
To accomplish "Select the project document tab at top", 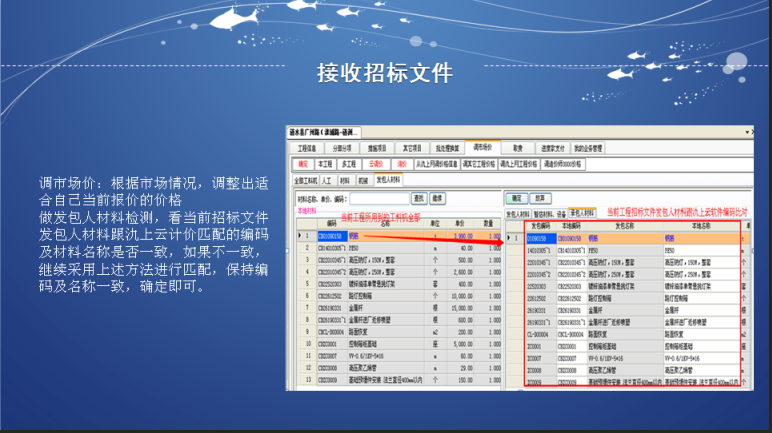I will click(324, 133).
